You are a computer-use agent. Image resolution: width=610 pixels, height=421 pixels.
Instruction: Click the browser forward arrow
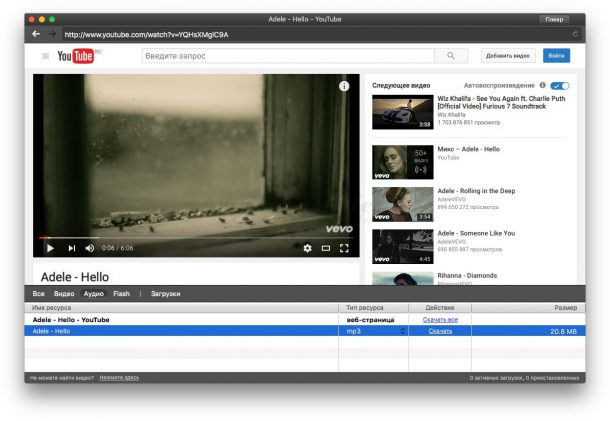(51, 34)
